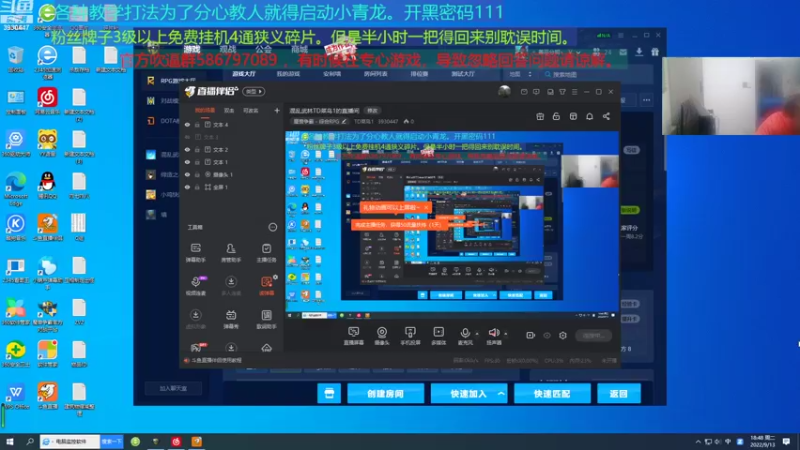Image resolution: width=800 pixels, height=450 pixels.
Task: Open the 手机投屏 phone casting option
Action: 410,336
